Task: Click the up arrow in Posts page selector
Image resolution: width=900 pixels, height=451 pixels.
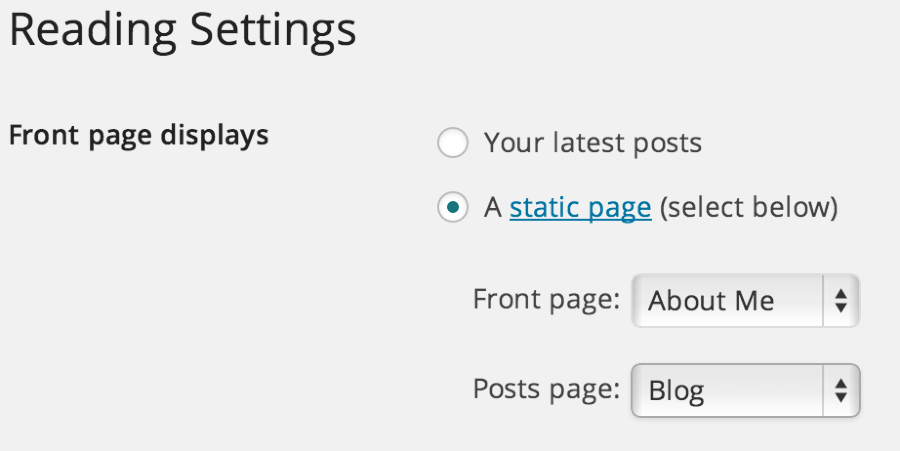Action: 841,382
